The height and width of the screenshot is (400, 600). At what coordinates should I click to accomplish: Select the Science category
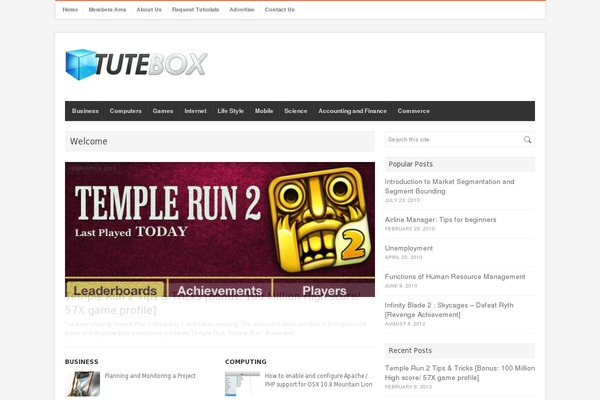click(296, 111)
